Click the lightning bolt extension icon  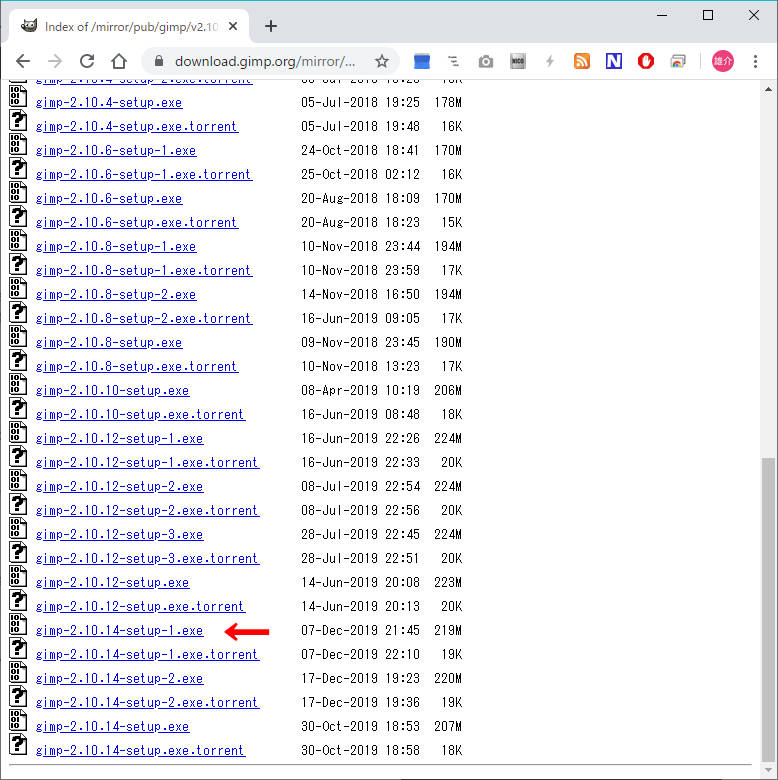tap(550, 61)
